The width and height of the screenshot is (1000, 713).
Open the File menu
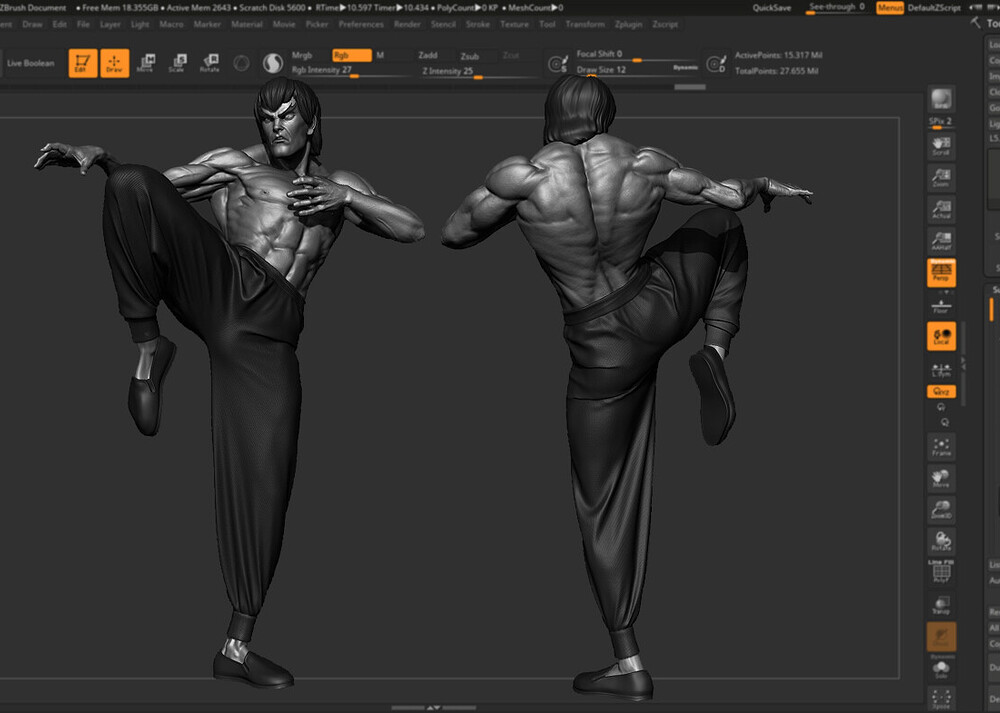click(x=84, y=24)
